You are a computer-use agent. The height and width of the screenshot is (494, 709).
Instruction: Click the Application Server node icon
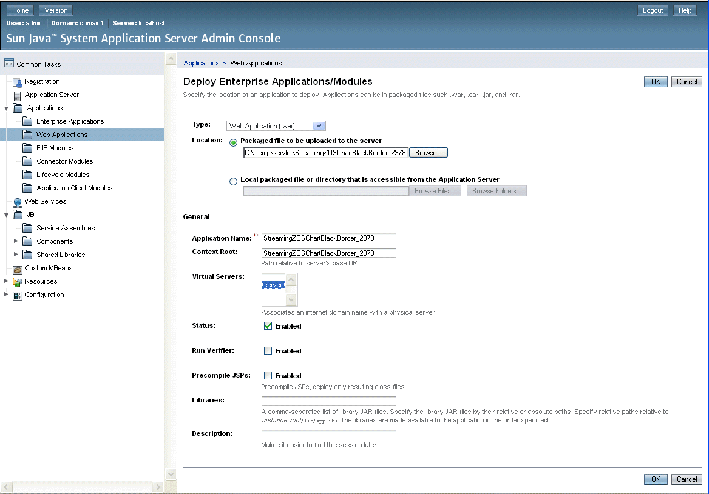(17, 95)
